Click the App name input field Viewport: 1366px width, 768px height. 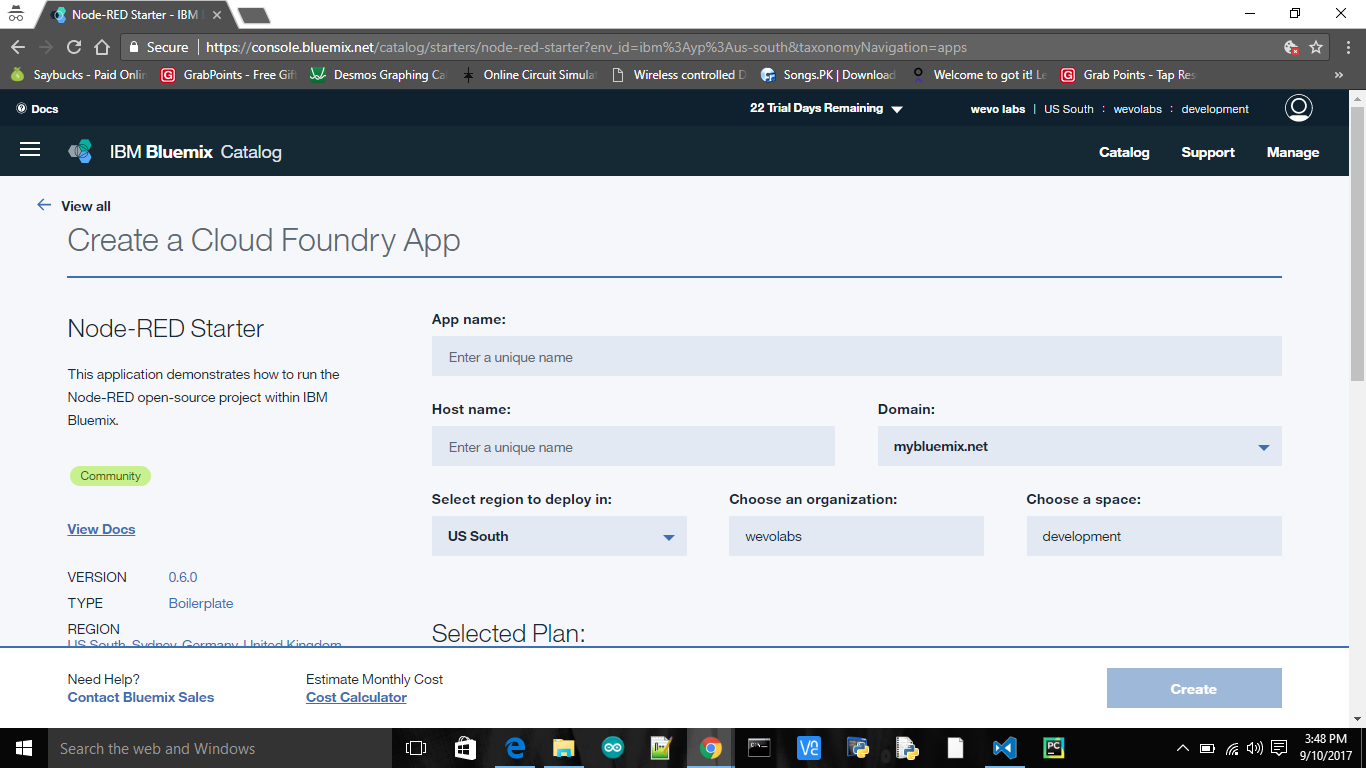856,356
